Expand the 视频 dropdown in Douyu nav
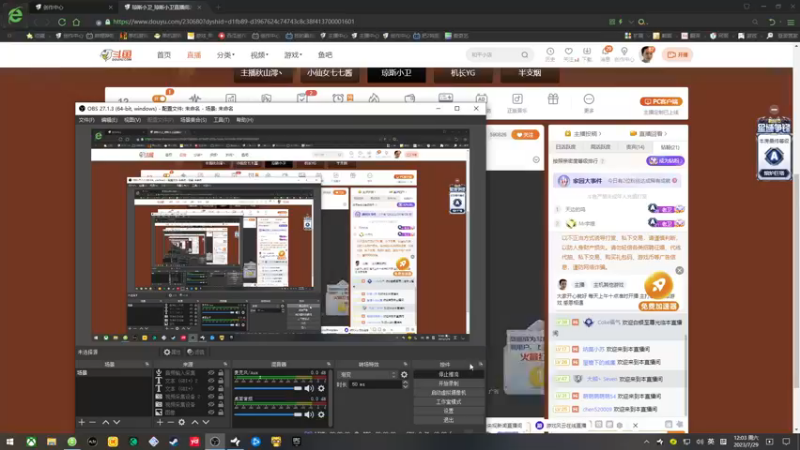Viewport: 800px width, 450px height. [259, 55]
